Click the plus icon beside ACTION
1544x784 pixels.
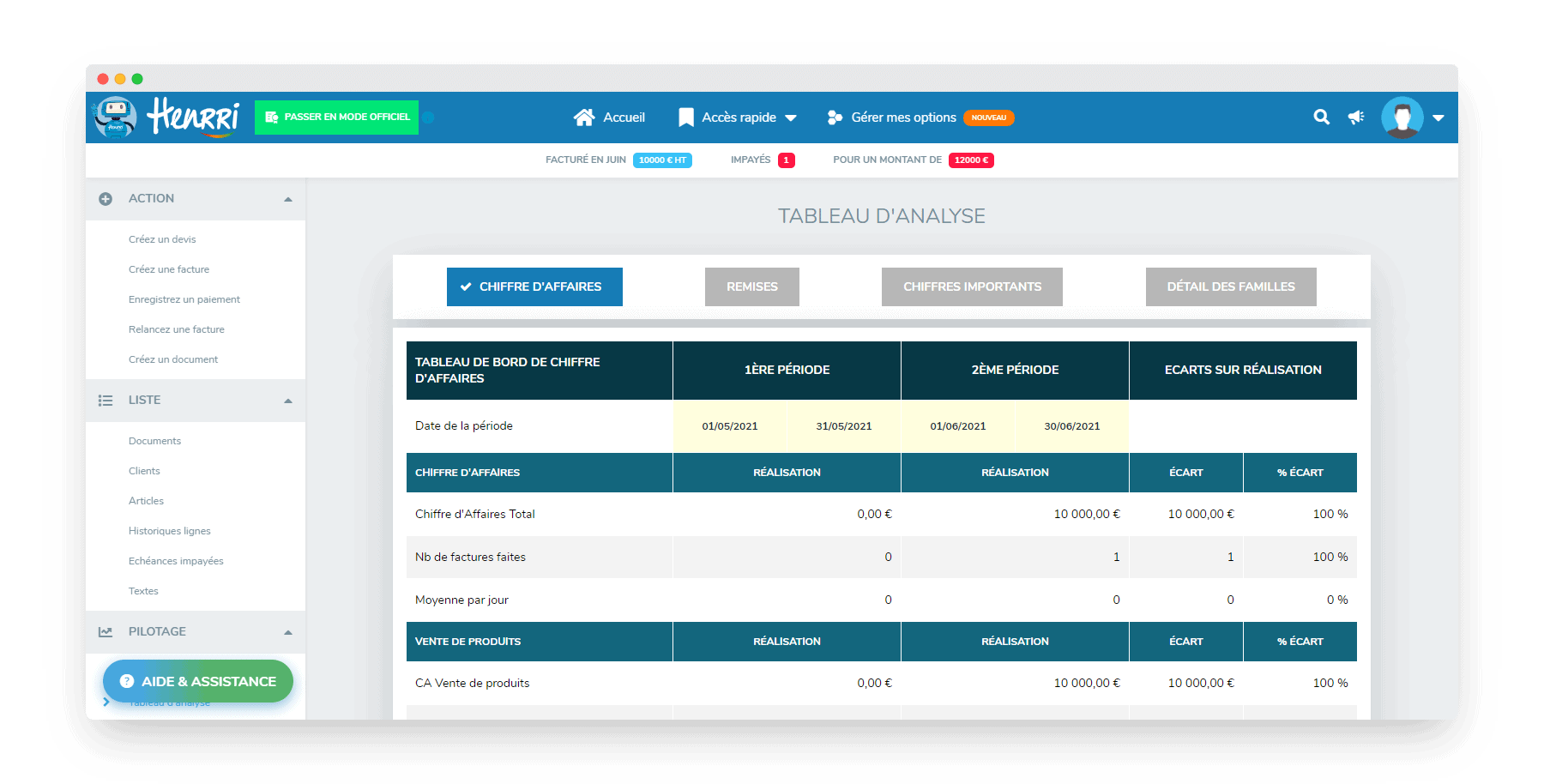tap(106, 199)
